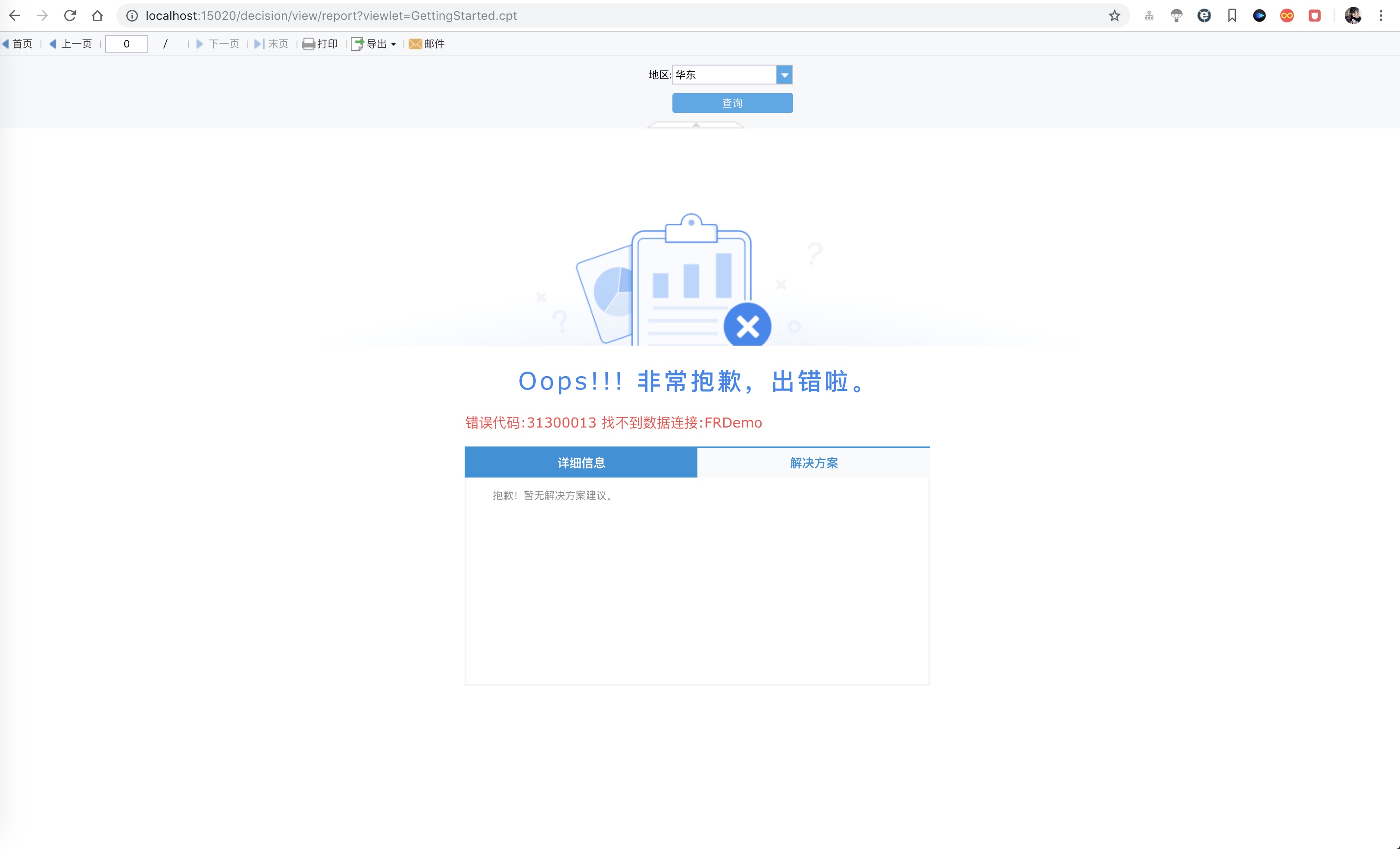Send report via 邮件 icon
1400x849 pixels.
[416, 44]
